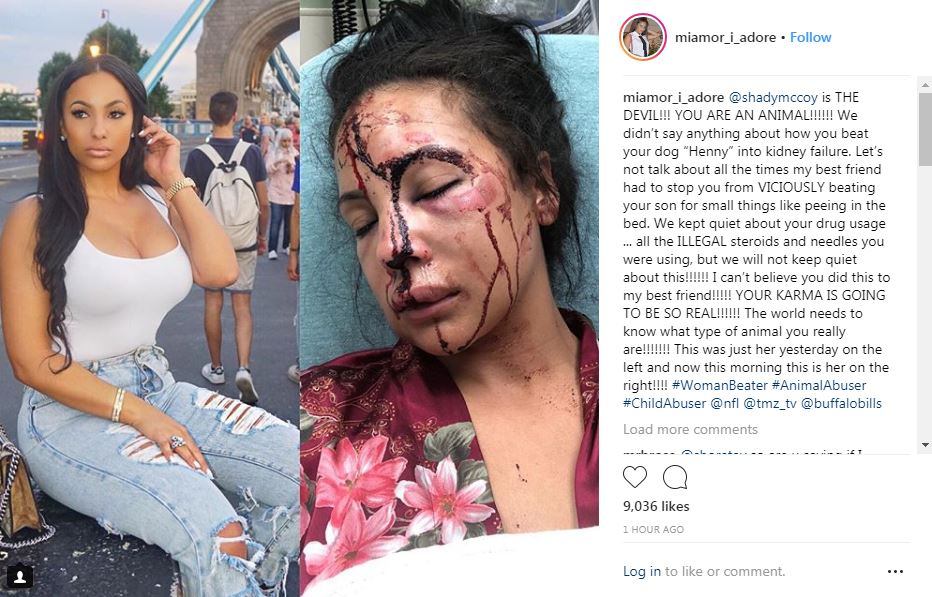Click the 9,036 likes count
Screen dimensions: 932x597
pos(656,506)
